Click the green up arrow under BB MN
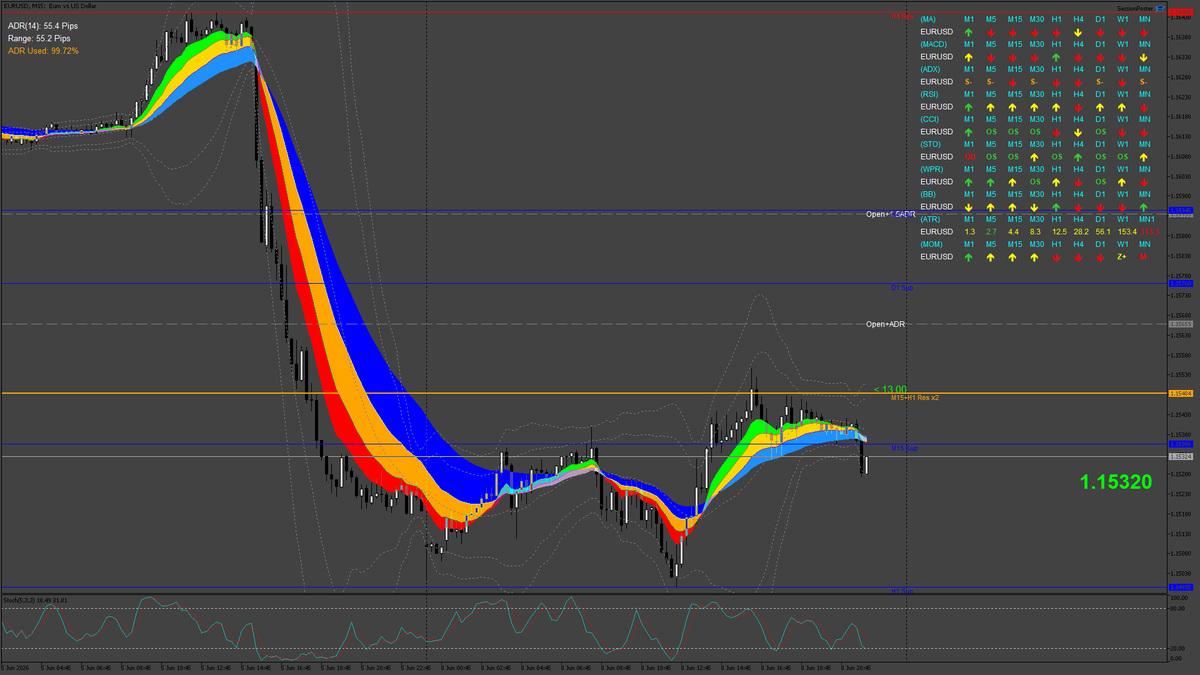1200x675 pixels. 1144,207
